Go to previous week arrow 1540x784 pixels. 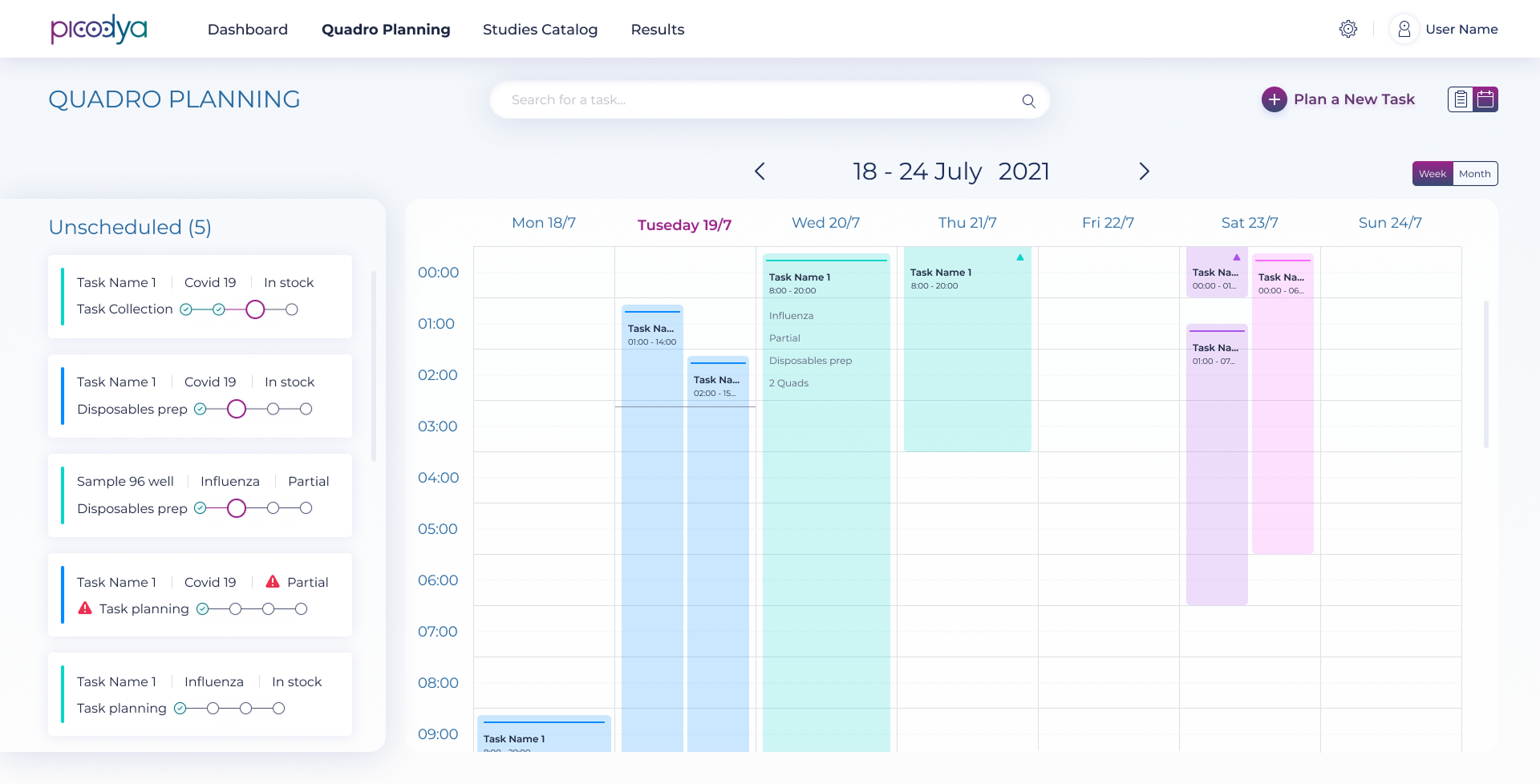pos(760,172)
